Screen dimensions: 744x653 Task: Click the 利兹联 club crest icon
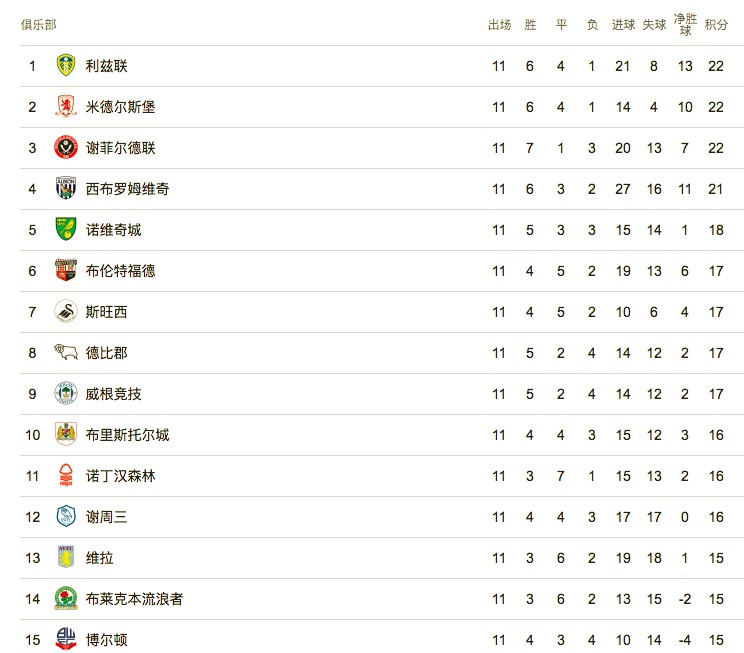point(66,66)
